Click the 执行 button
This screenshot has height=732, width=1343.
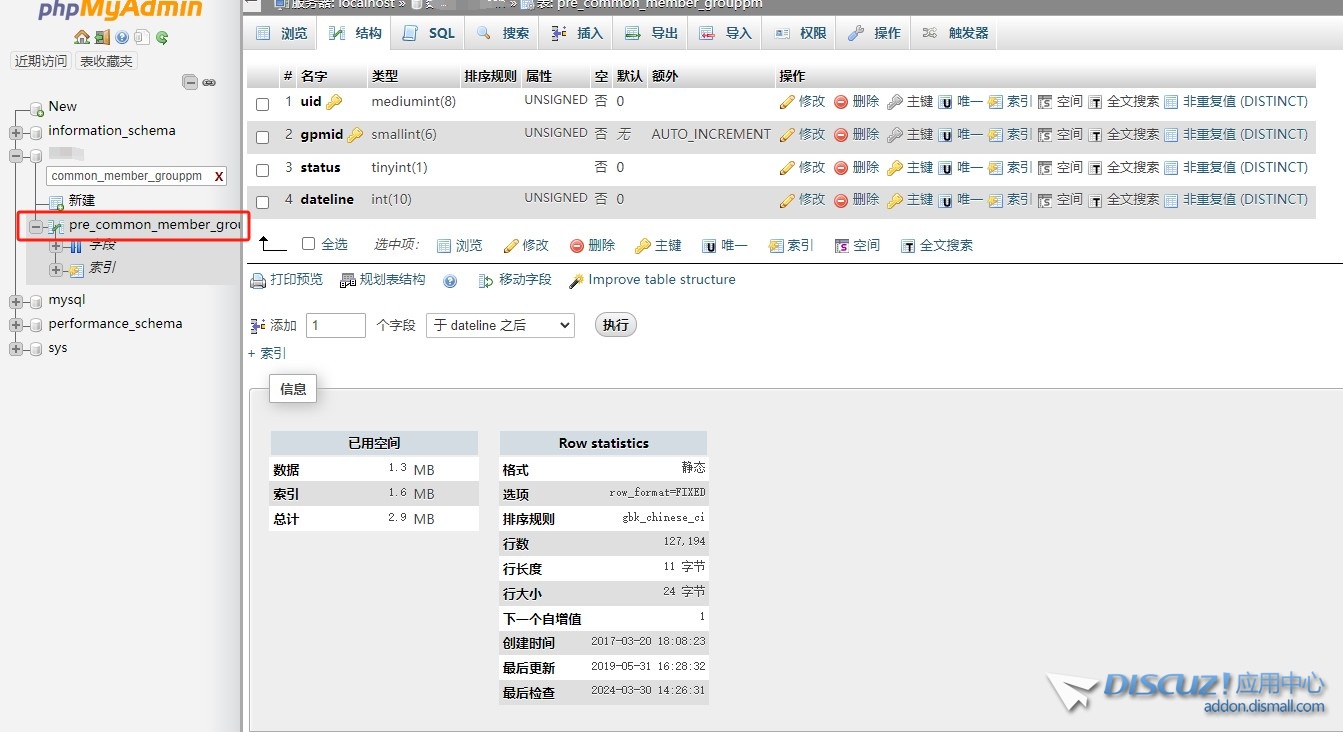coord(616,325)
